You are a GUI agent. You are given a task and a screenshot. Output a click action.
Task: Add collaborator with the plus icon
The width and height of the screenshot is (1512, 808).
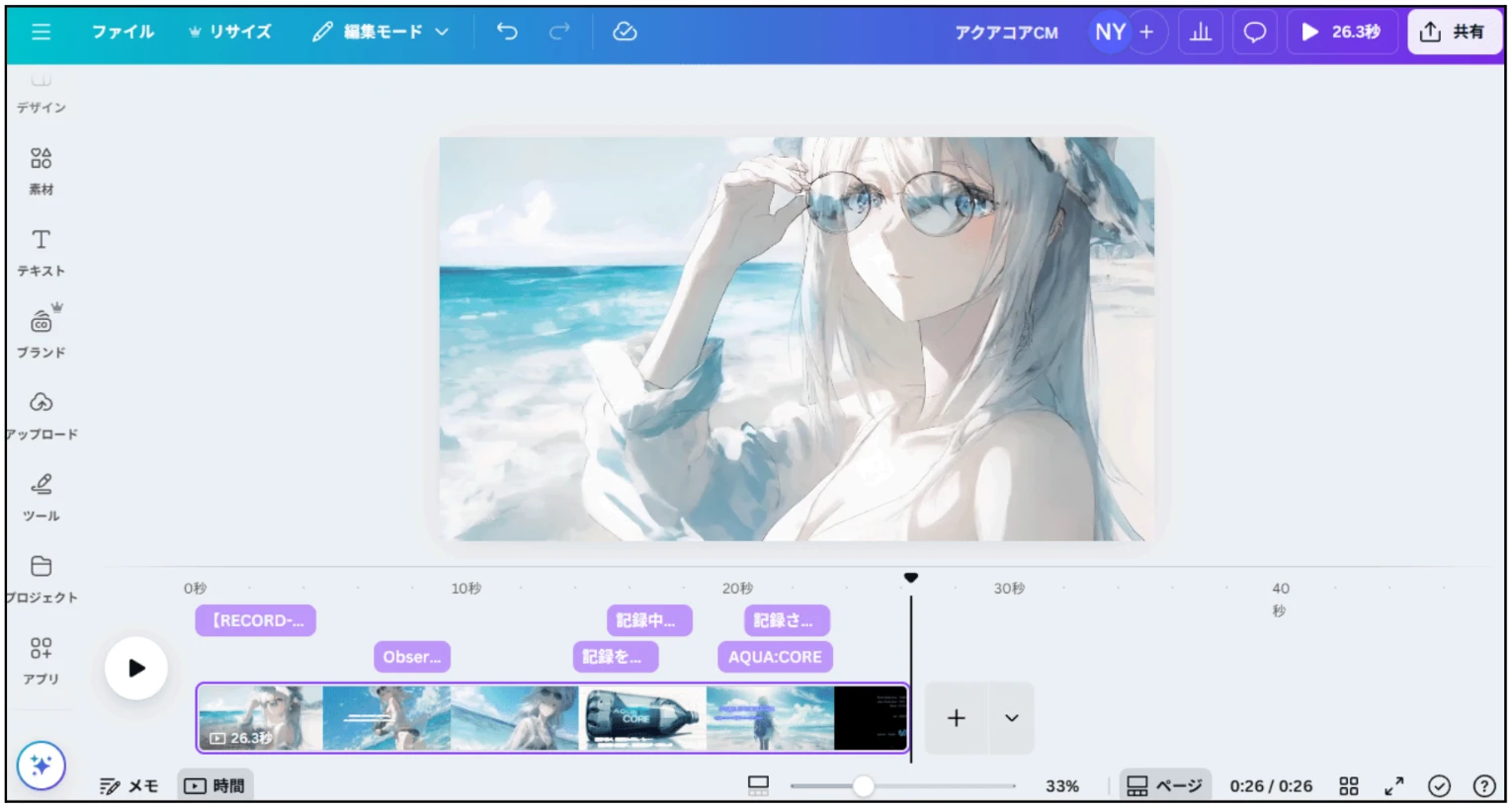[1146, 32]
